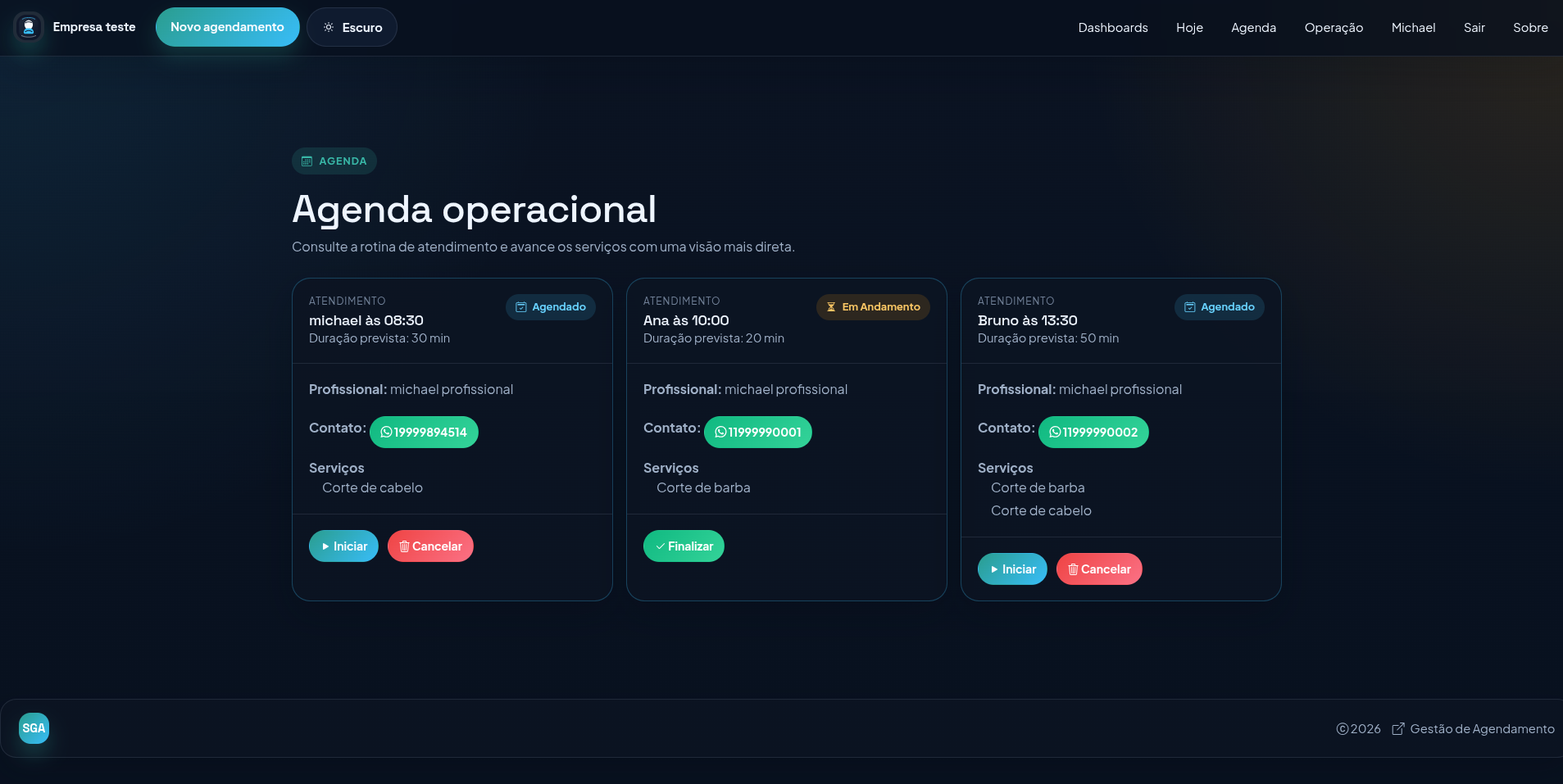Open the Operação nav item
This screenshot has width=1563, height=784.
[1334, 28]
